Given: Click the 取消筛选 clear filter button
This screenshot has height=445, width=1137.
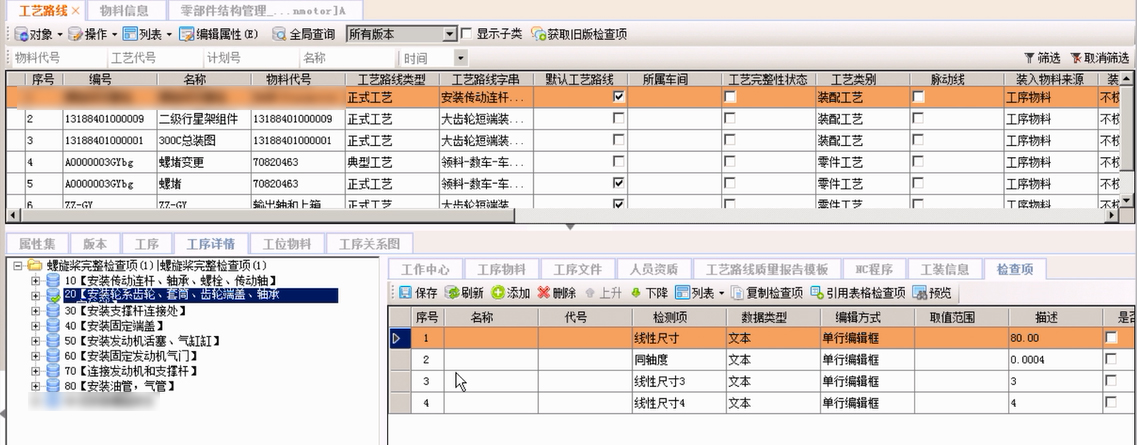Looking at the screenshot, I should (x=1099, y=58).
